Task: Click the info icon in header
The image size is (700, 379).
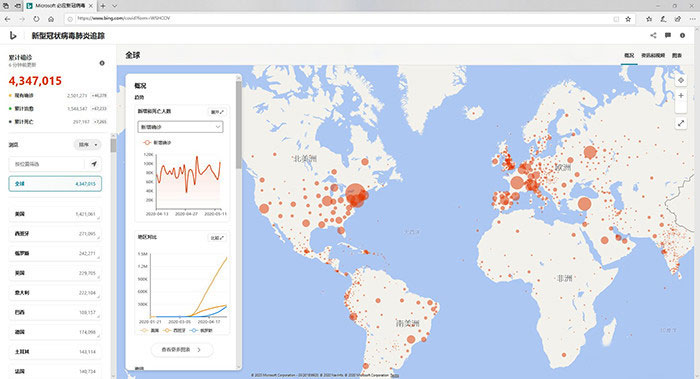Action: 683,35
